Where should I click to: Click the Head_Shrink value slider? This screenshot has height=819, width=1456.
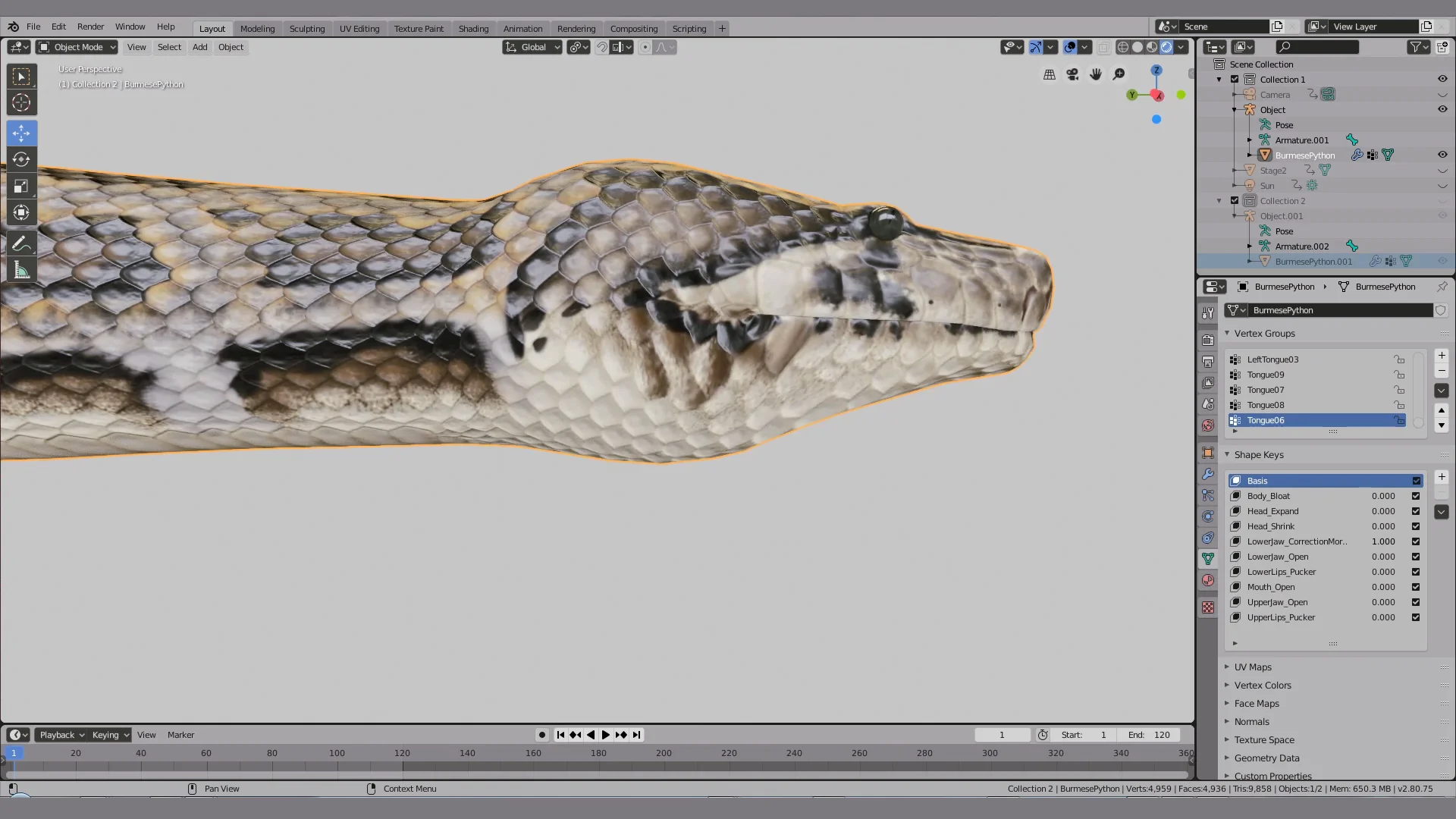tap(1382, 526)
